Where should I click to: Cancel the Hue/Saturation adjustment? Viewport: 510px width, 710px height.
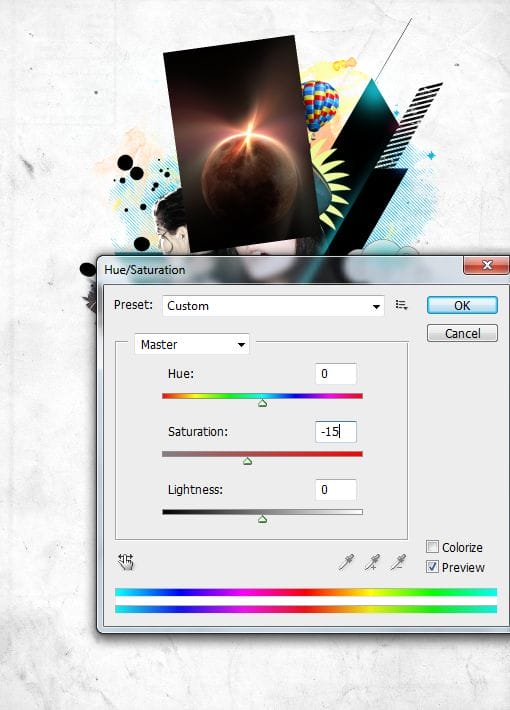[462, 333]
